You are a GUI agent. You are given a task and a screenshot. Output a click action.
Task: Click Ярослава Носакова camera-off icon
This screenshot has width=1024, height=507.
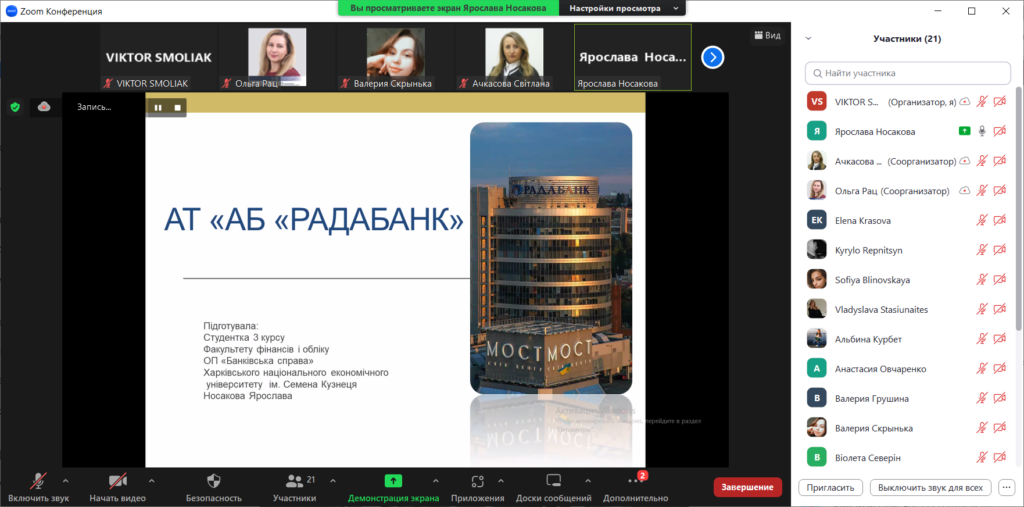[999, 131]
